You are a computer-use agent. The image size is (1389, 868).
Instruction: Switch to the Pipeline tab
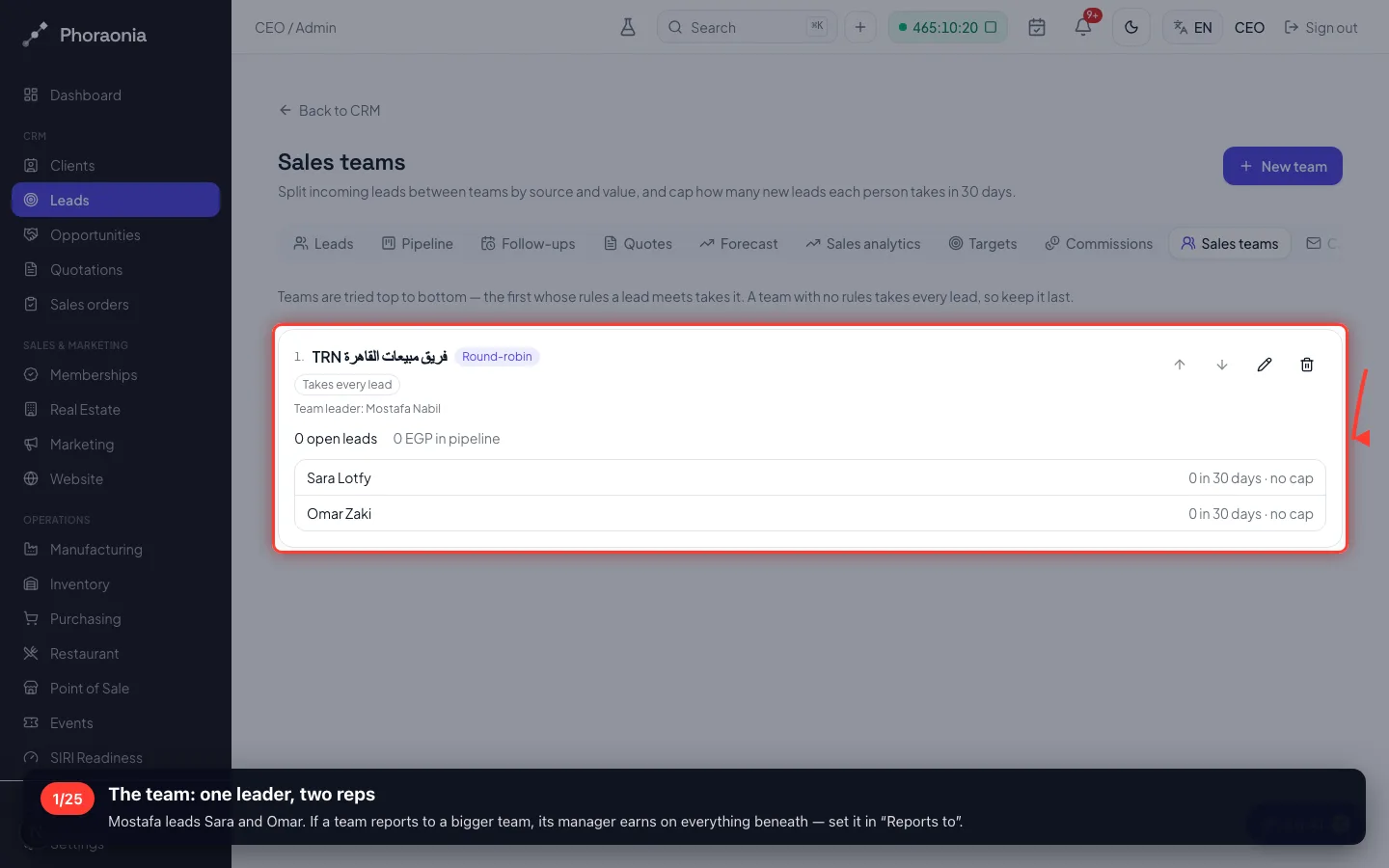tap(417, 244)
